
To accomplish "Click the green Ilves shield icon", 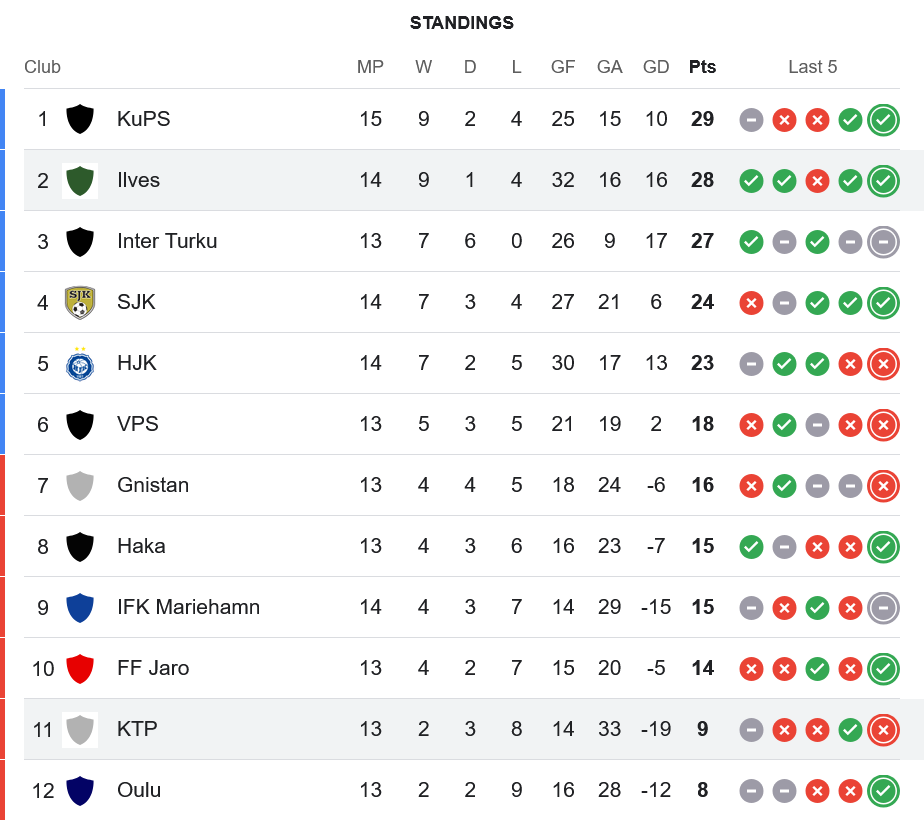I will 80,180.
